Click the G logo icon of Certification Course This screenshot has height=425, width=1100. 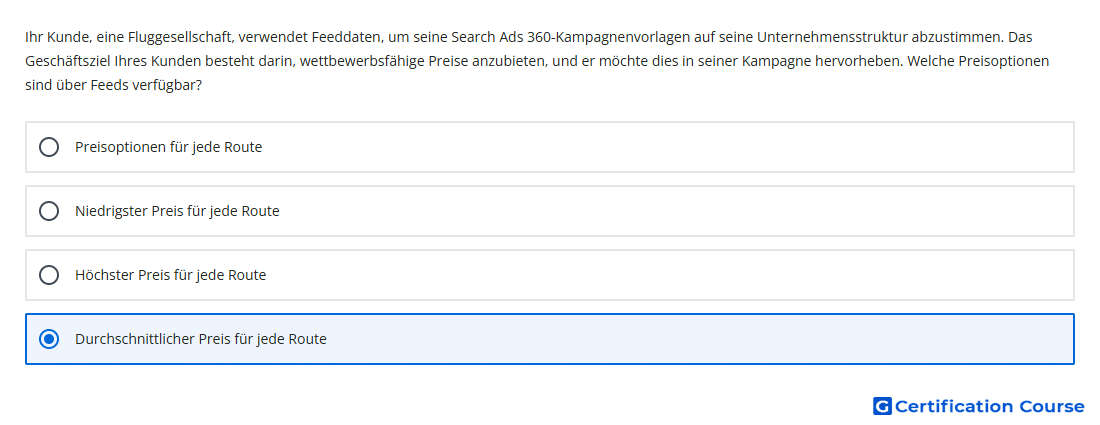882,406
